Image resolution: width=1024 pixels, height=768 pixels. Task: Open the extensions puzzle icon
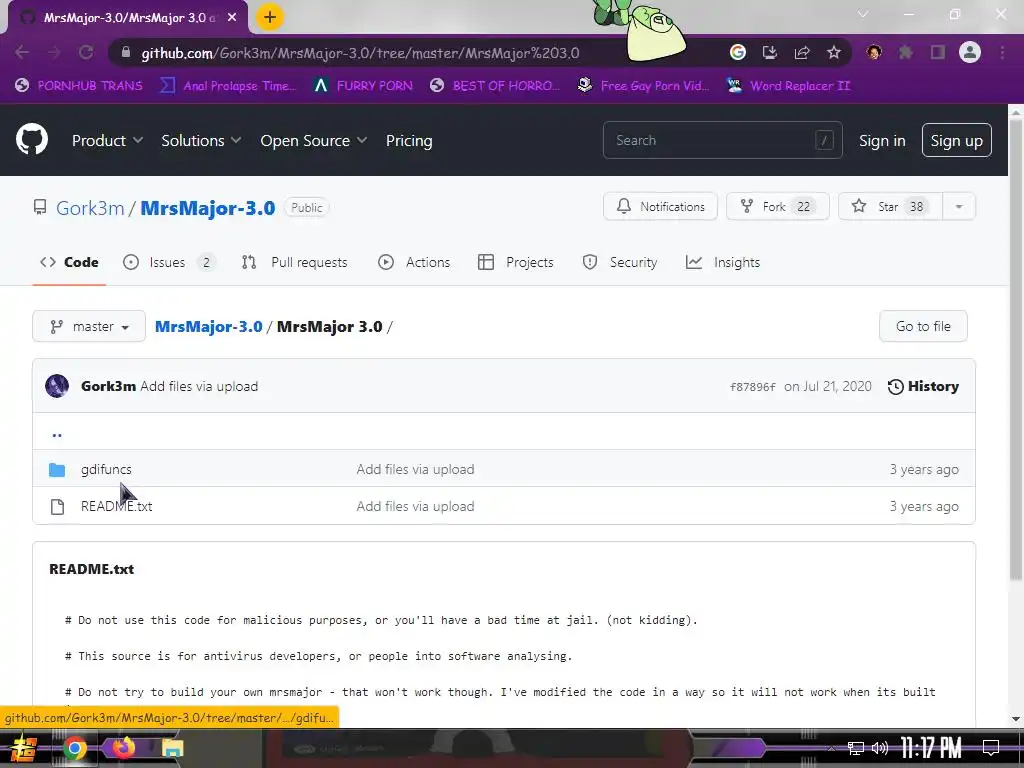(x=905, y=52)
